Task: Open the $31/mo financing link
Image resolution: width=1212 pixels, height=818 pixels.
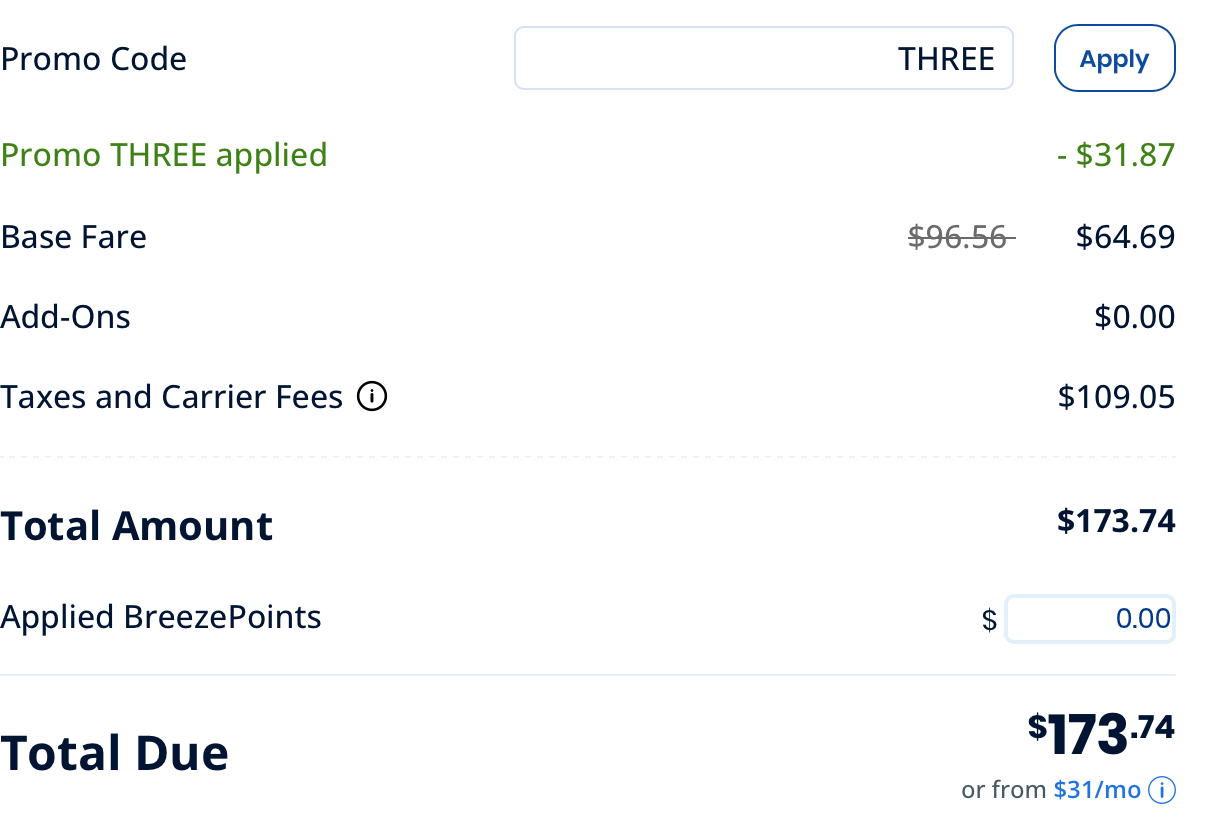Action: [1096, 791]
